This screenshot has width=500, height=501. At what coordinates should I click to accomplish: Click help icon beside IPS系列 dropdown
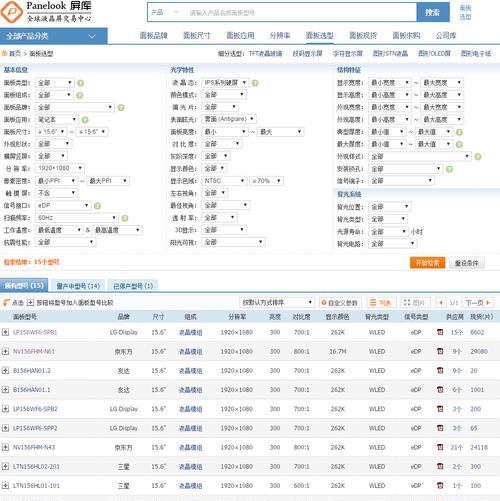pyautogui.click(x=255, y=83)
